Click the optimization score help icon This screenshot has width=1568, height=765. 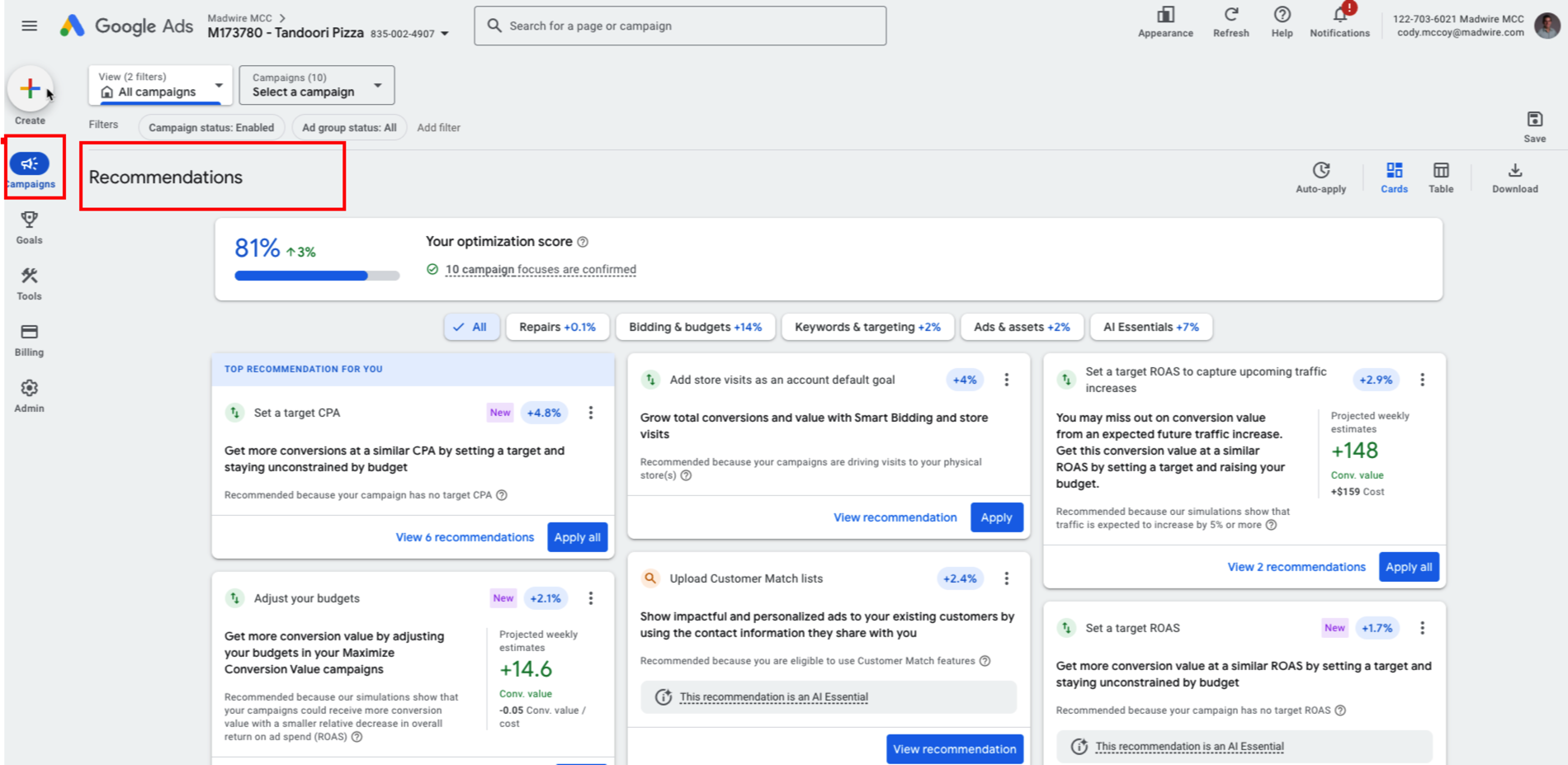point(583,242)
